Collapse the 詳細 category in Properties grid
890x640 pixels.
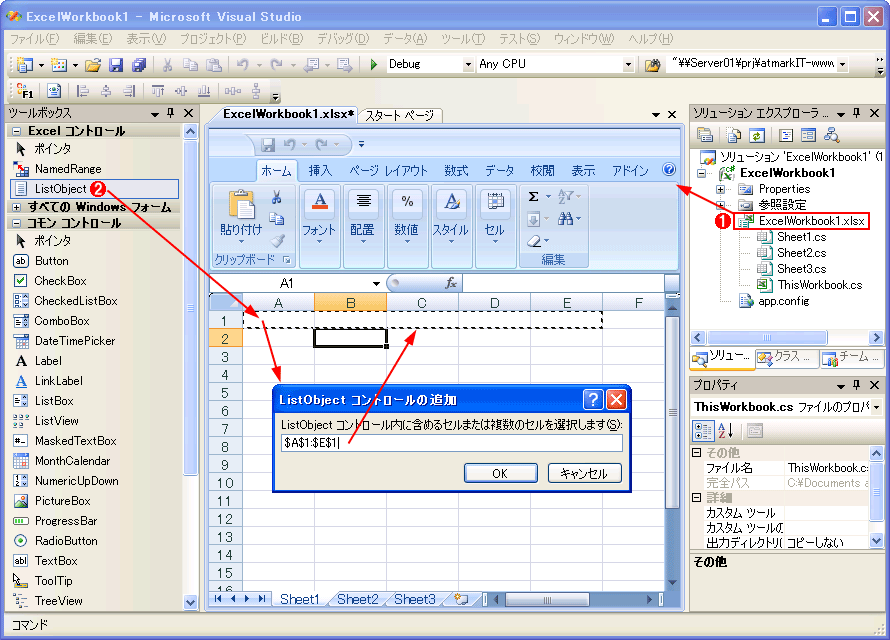pos(697,498)
